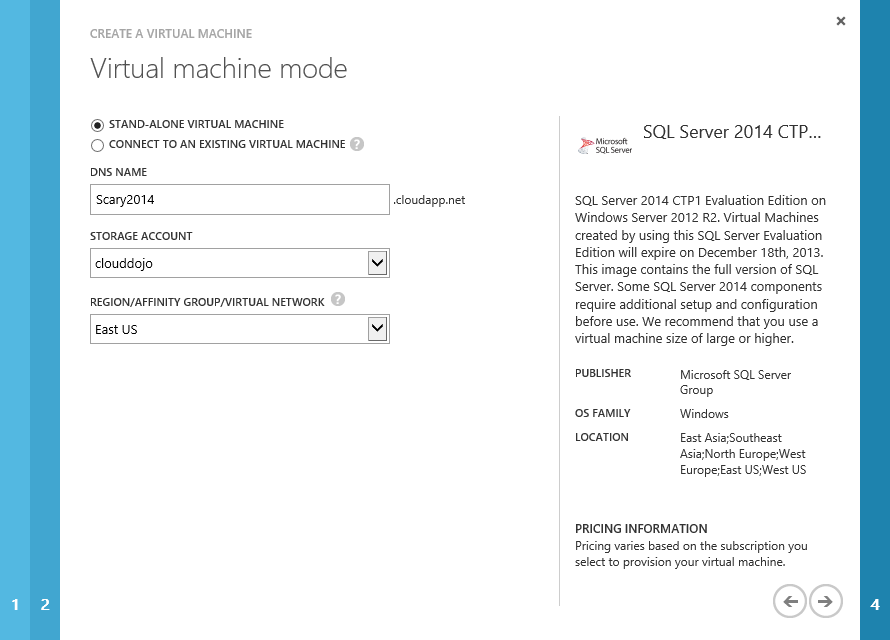Click the LOCATION label
The height and width of the screenshot is (640, 890).
point(602,437)
